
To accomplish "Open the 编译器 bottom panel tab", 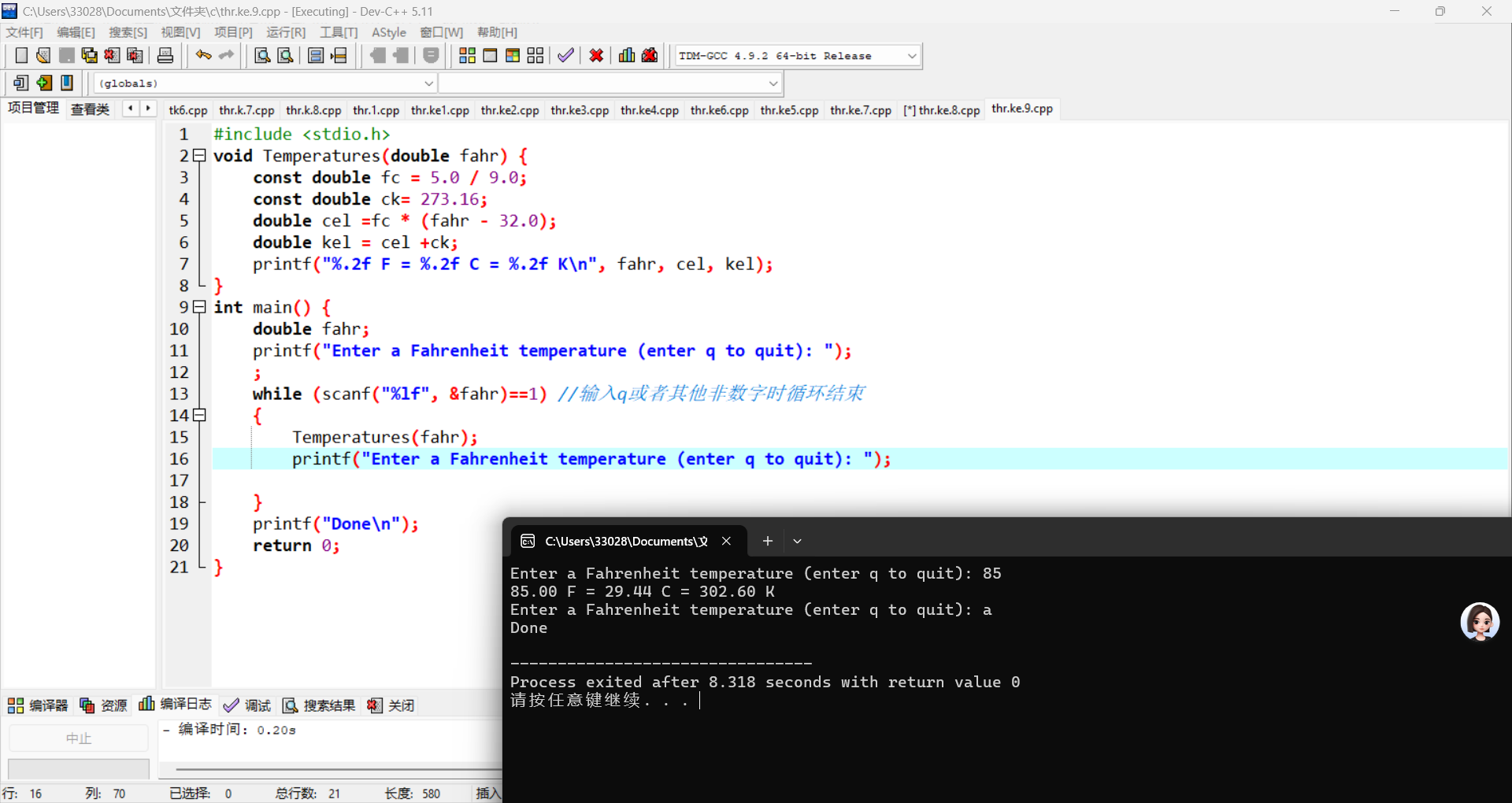I will (x=38, y=705).
